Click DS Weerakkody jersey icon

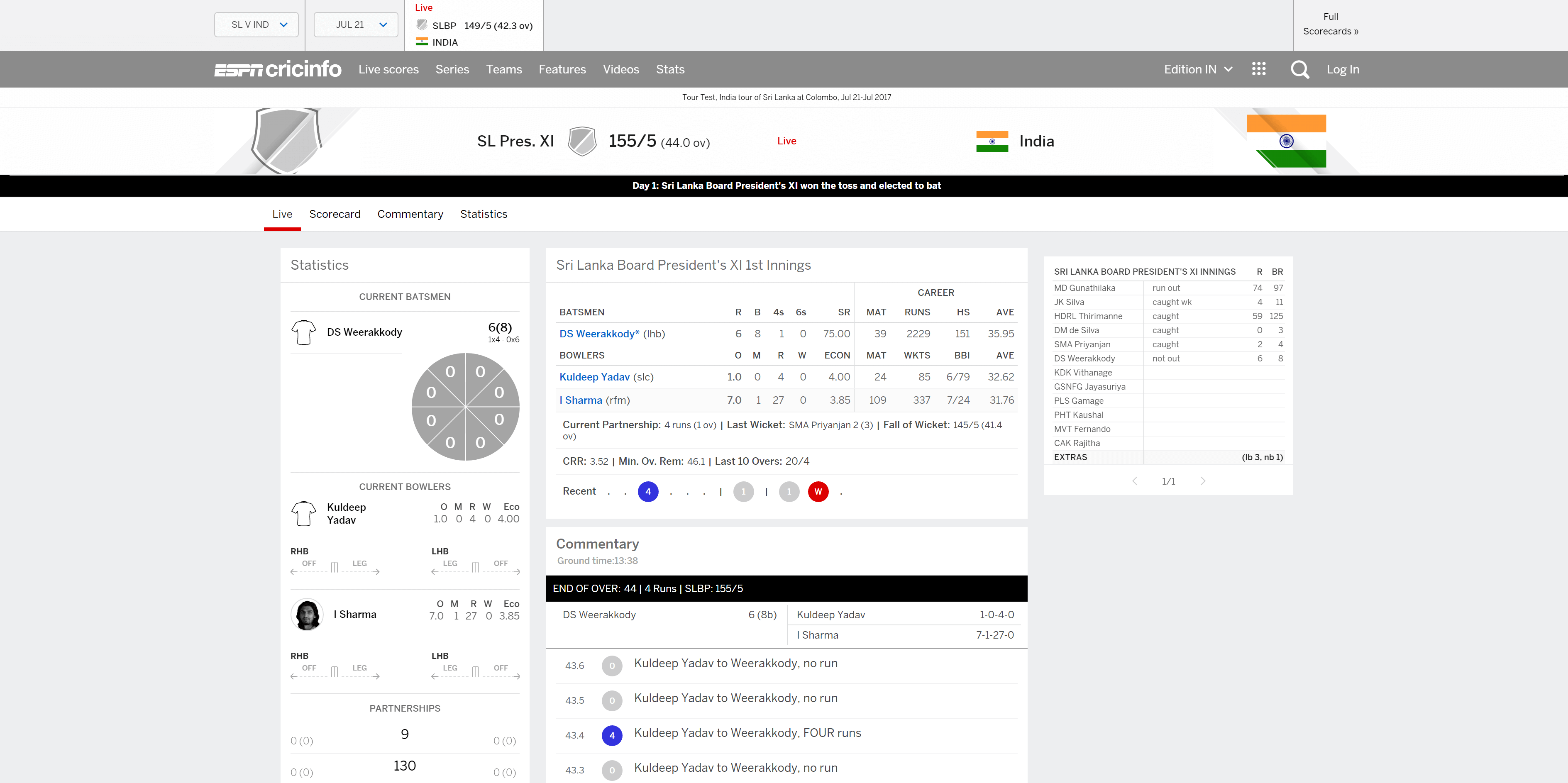(304, 332)
